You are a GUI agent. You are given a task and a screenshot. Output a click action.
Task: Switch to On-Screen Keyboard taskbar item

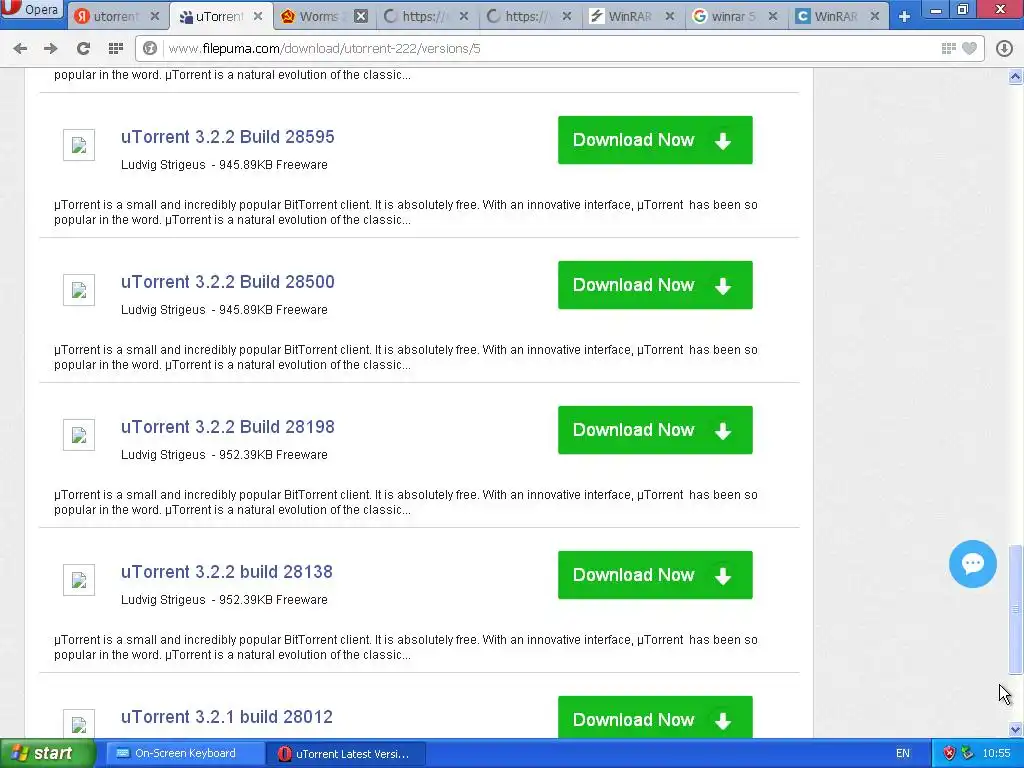point(185,754)
